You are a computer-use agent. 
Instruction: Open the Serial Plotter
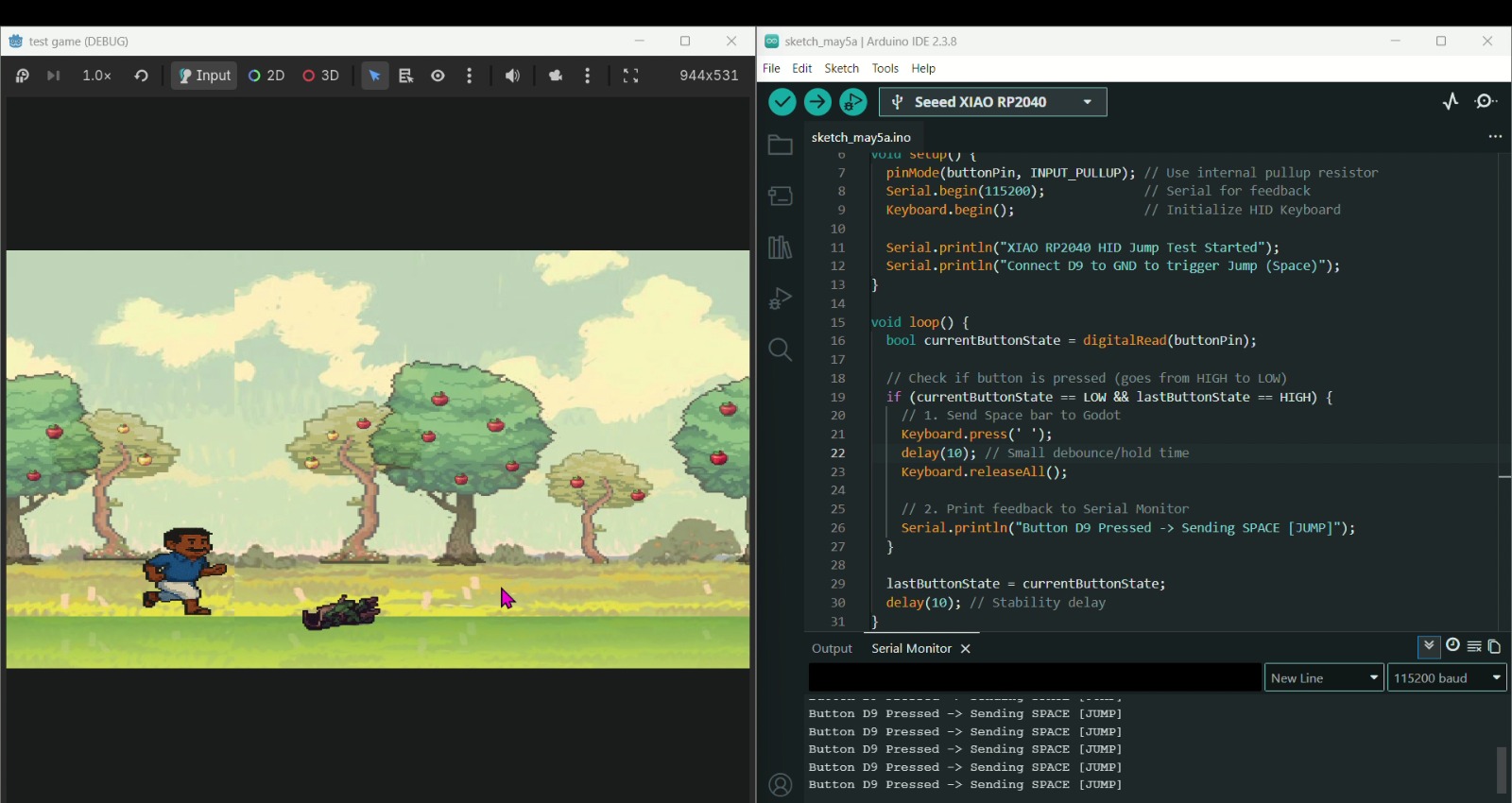pos(1451,101)
